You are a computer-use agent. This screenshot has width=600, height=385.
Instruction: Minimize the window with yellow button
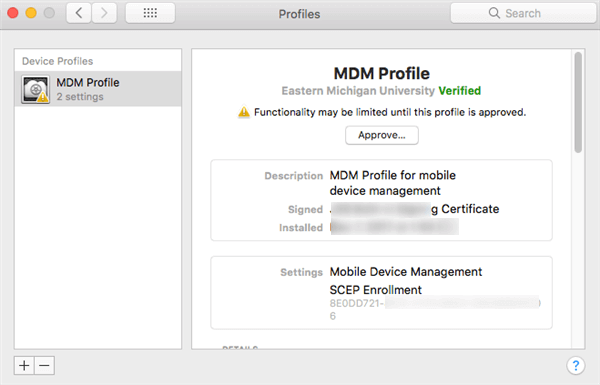coord(31,13)
